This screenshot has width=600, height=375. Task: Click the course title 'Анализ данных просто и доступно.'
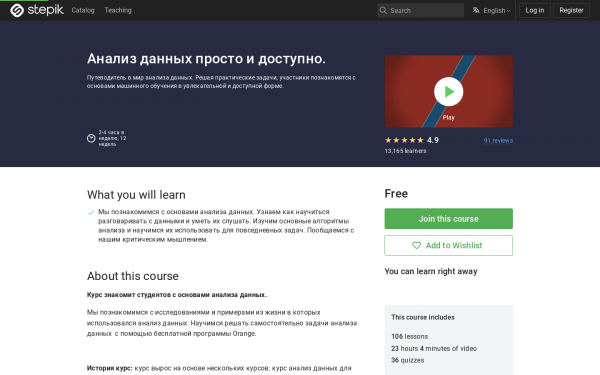coord(206,59)
